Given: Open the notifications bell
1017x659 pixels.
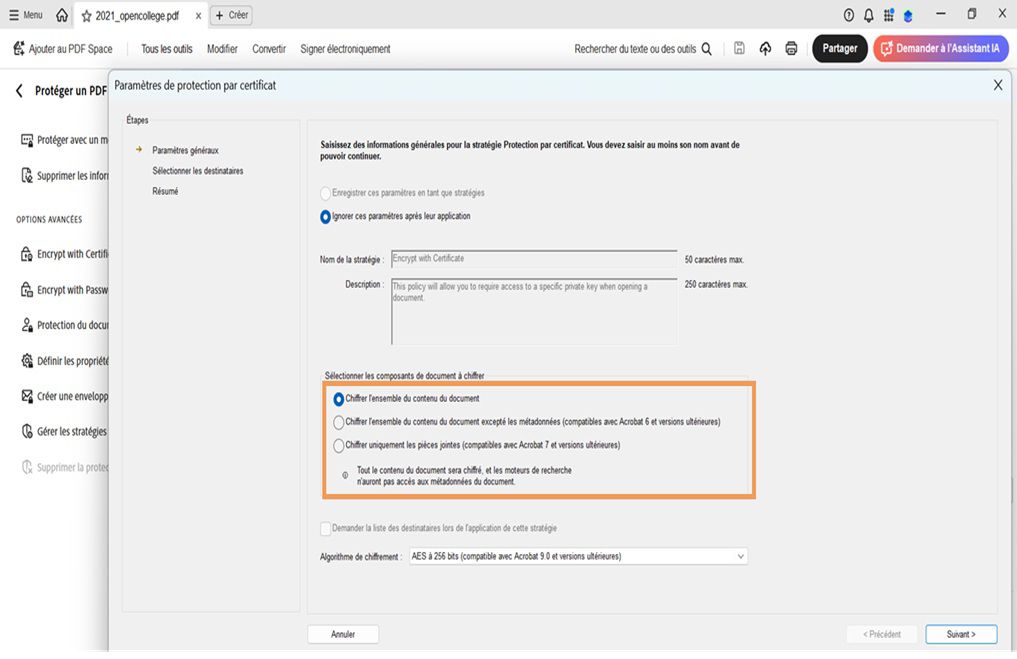Looking at the screenshot, I should [x=868, y=16].
